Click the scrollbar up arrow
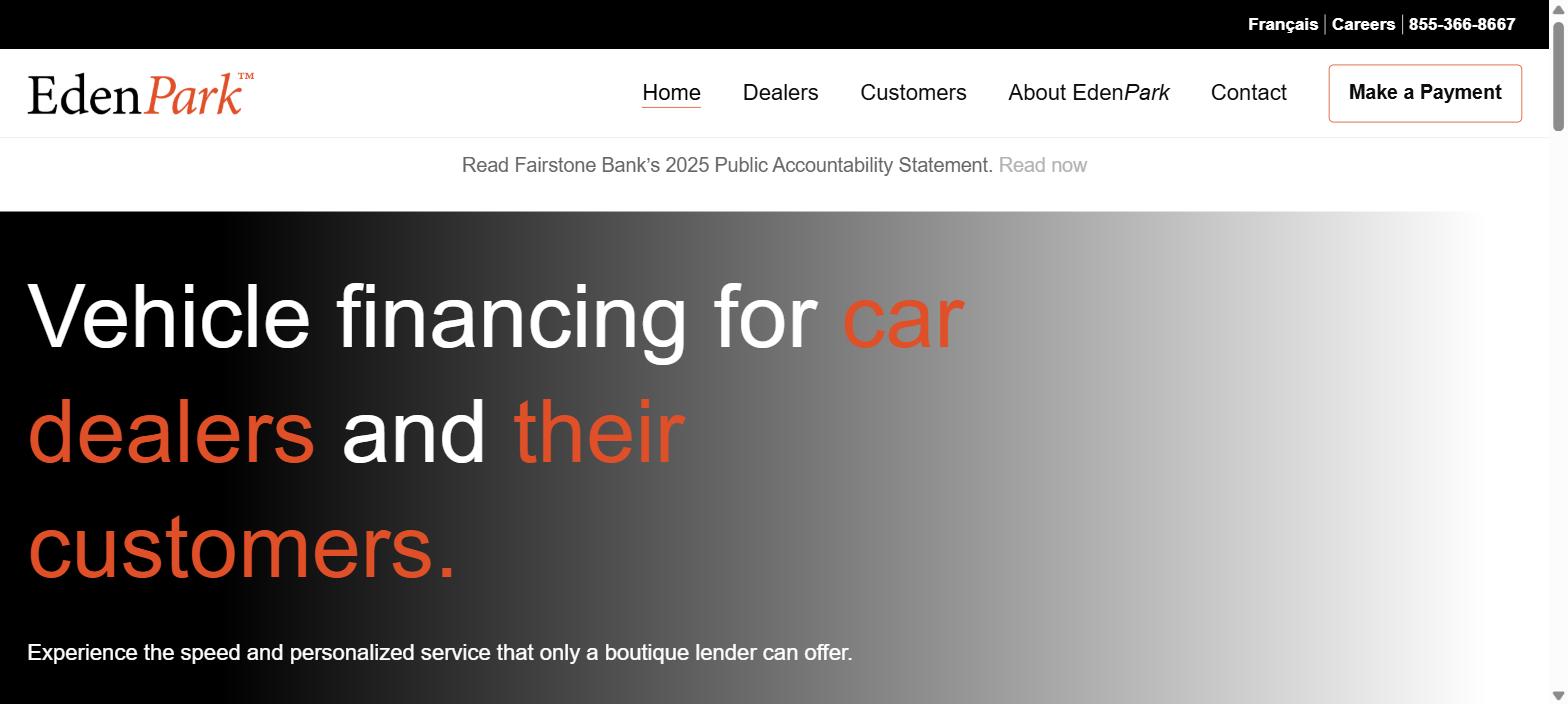1568x704 pixels. point(1558,8)
